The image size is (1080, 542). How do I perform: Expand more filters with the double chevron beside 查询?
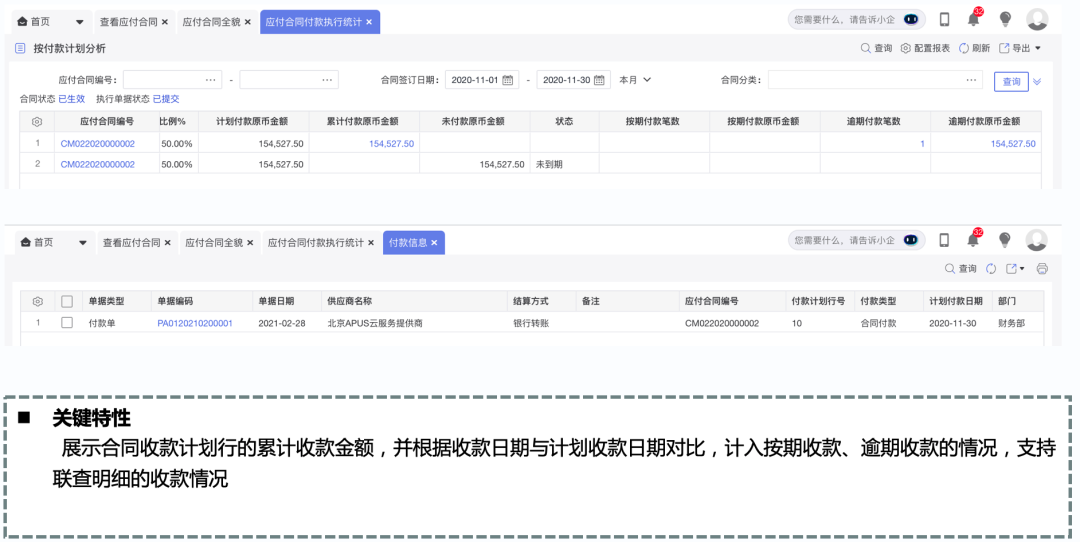pyautogui.click(x=1037, y=81)
